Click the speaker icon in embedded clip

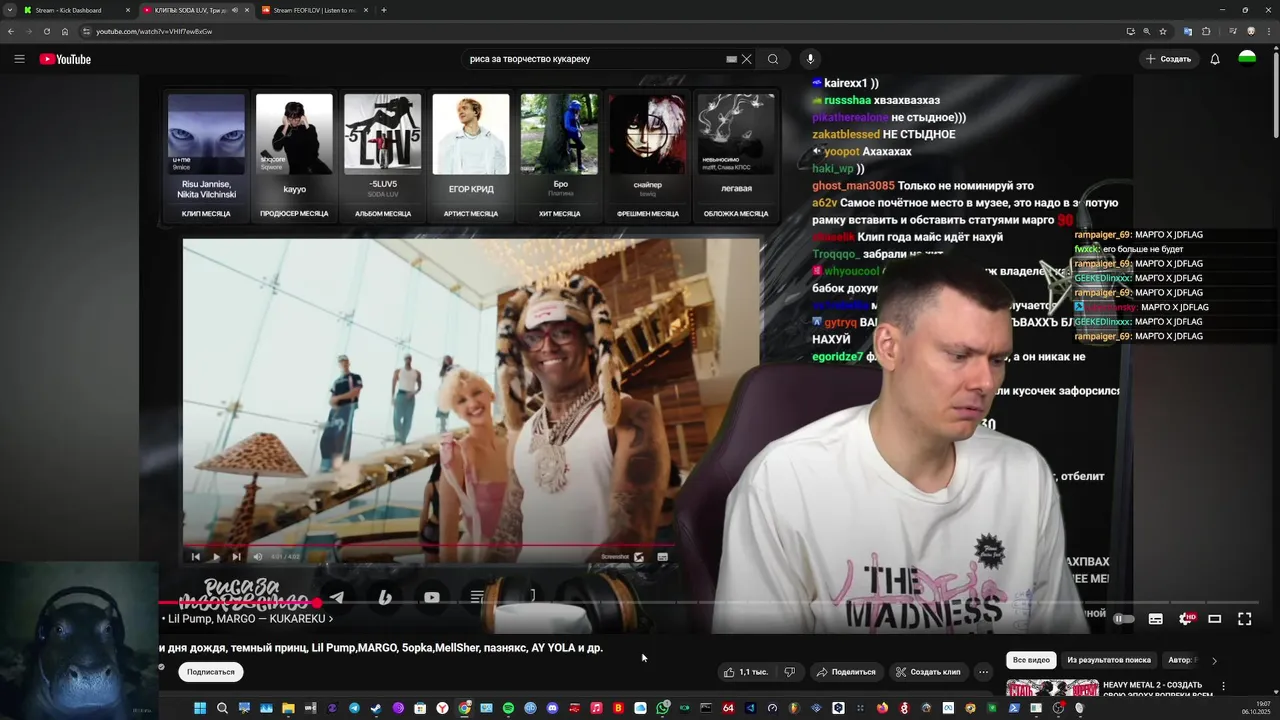(257, 557)
